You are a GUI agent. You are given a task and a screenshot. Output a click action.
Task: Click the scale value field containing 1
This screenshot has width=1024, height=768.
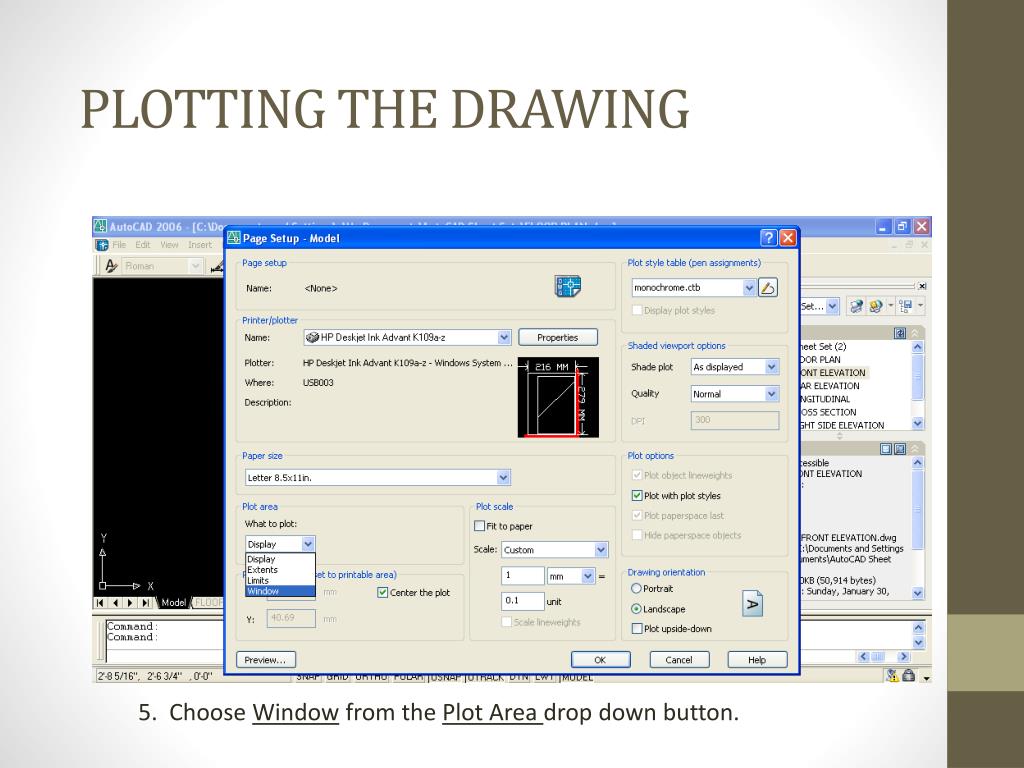522,575
